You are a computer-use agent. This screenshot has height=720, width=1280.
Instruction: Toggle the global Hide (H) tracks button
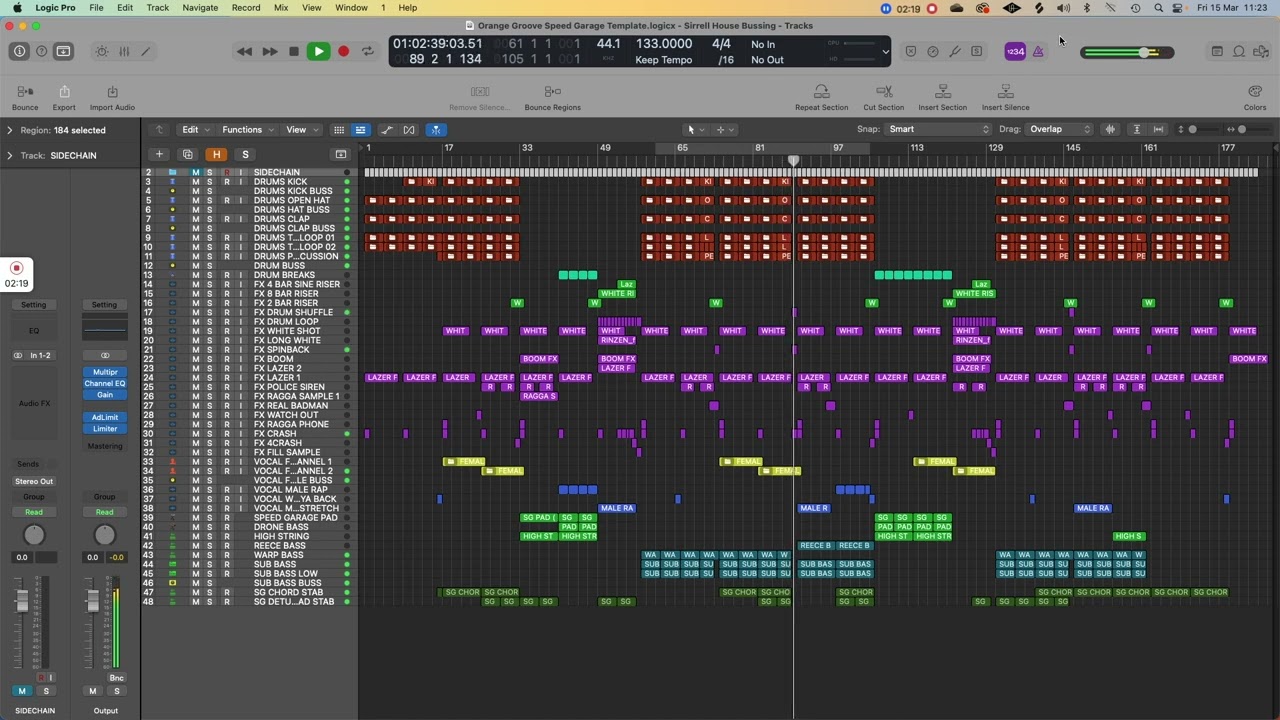216,154
